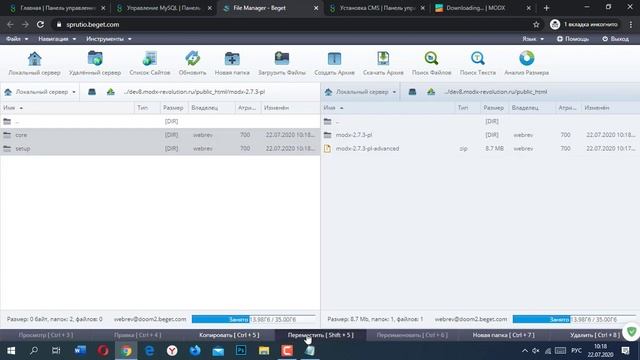
Task: Switch to Главная Панель управления tab
Action: [x=57, y=8]
